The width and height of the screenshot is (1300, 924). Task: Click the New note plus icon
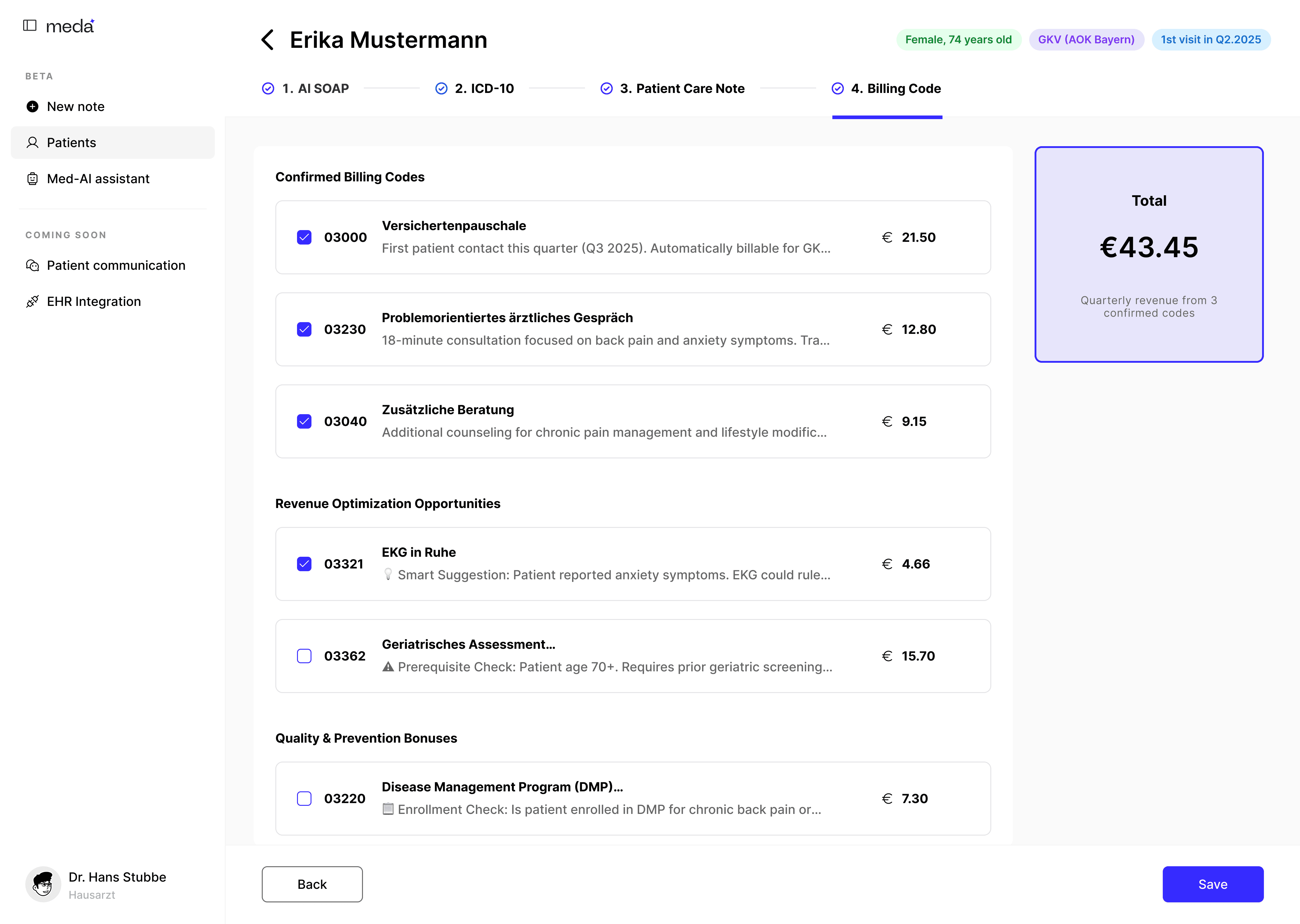(x=32, y=106)
